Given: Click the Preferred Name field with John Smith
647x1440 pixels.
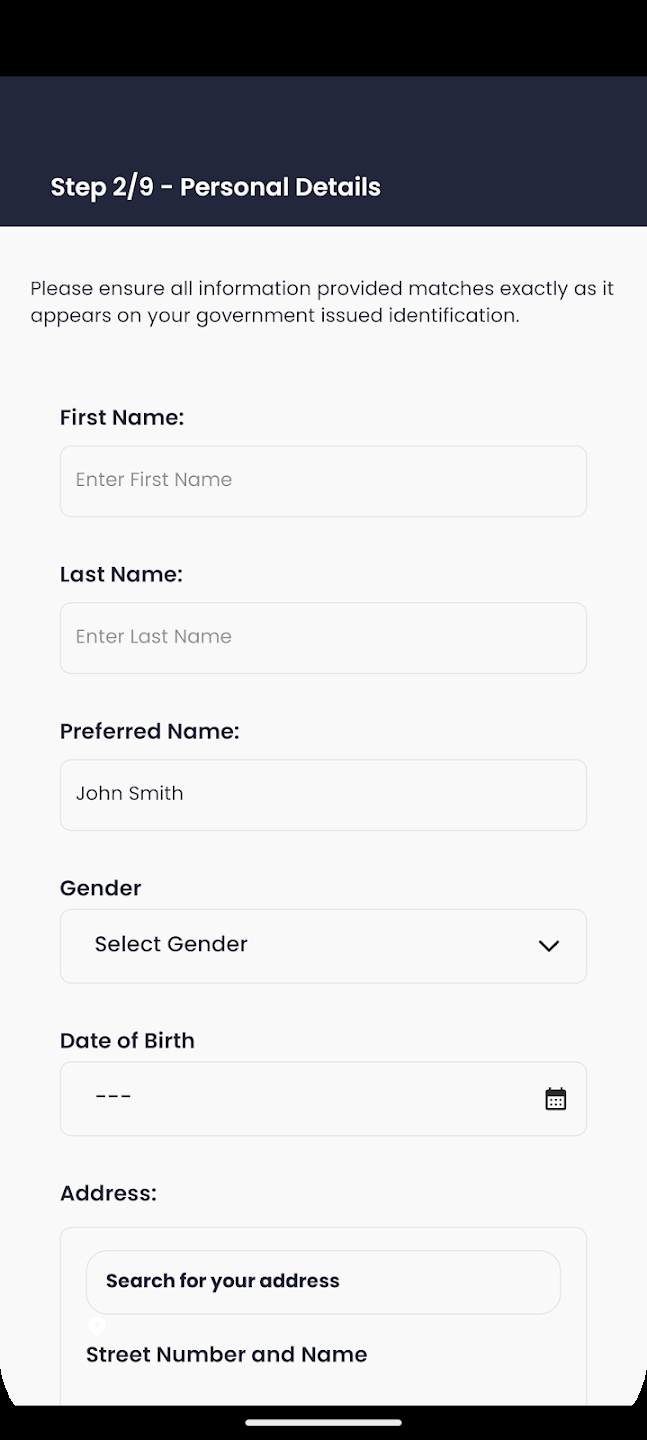Looking at the screenshot, I should (323, 795).
